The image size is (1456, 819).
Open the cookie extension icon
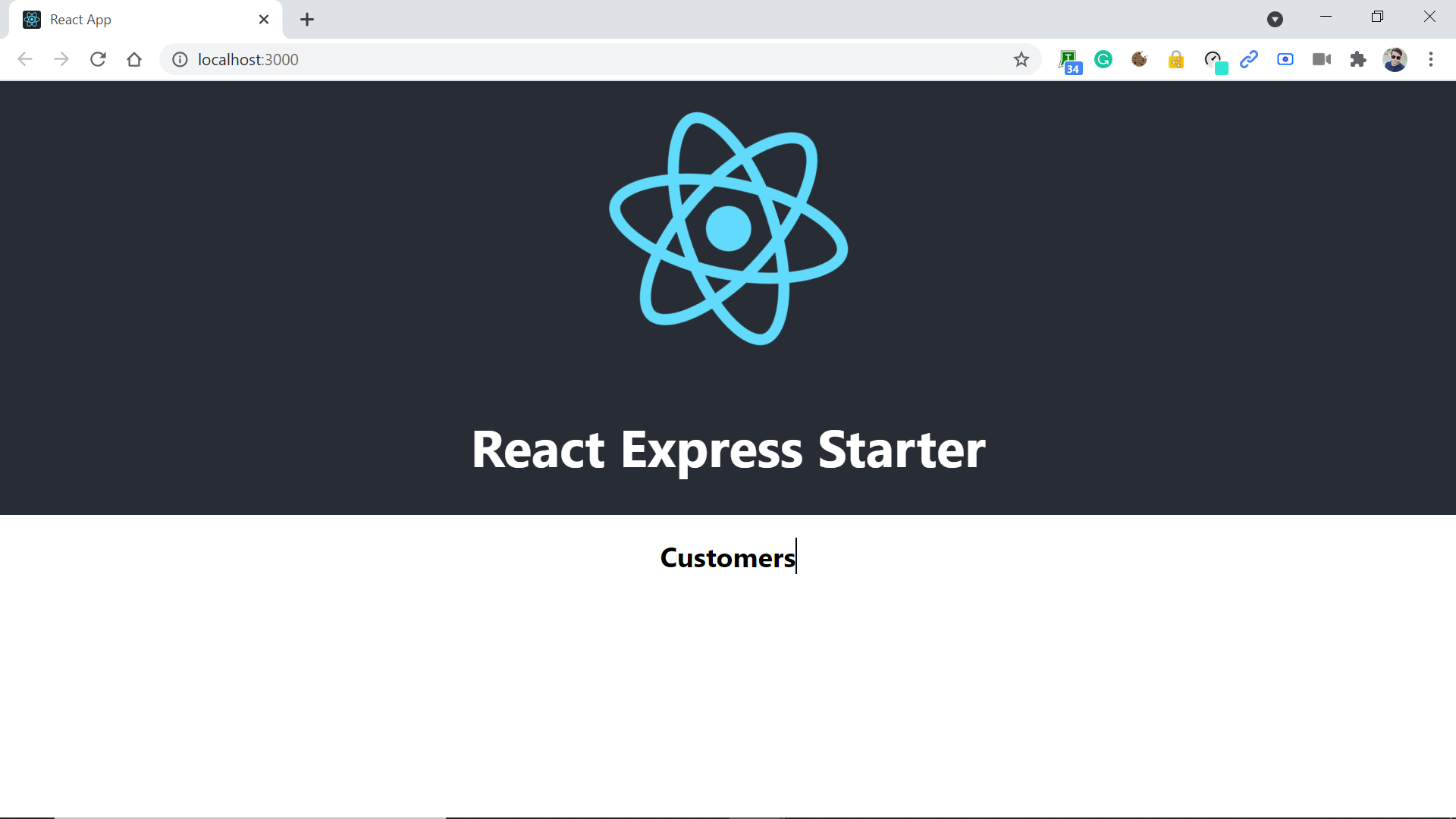click(1139, 59)
